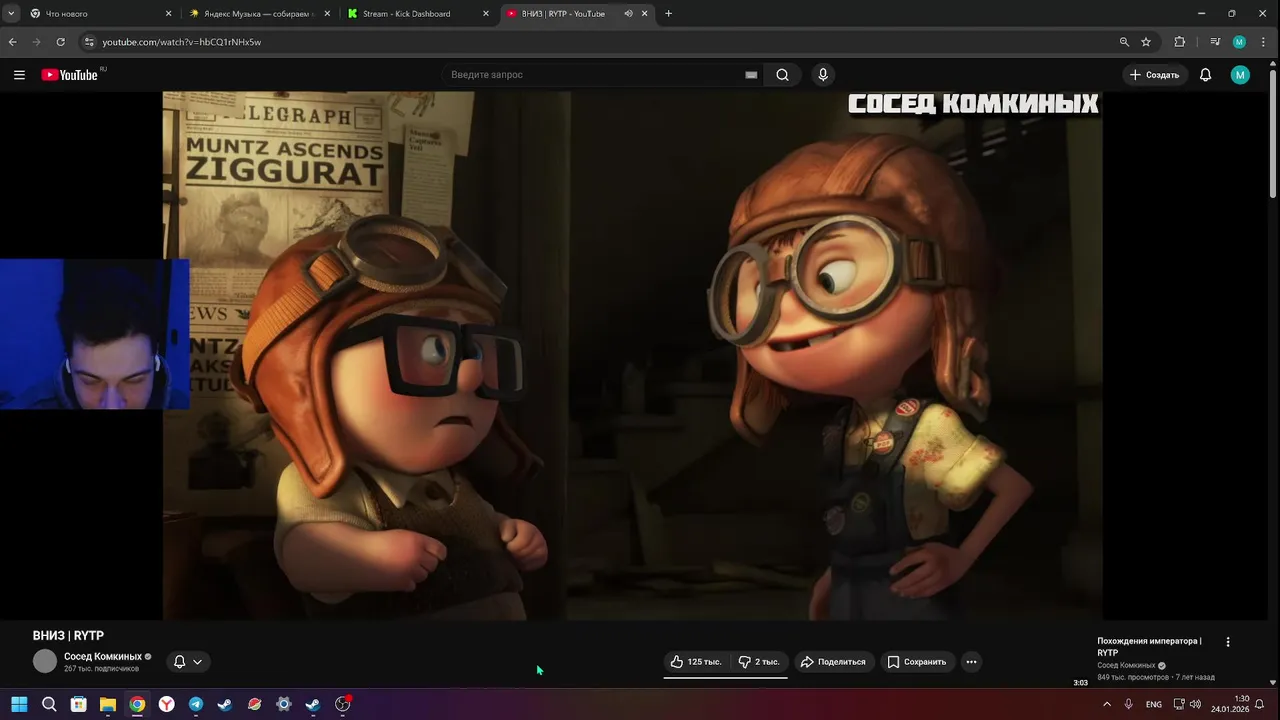Open the on-screen keyboard in search box
The image size is (1280, 720).
click(751, 75)
